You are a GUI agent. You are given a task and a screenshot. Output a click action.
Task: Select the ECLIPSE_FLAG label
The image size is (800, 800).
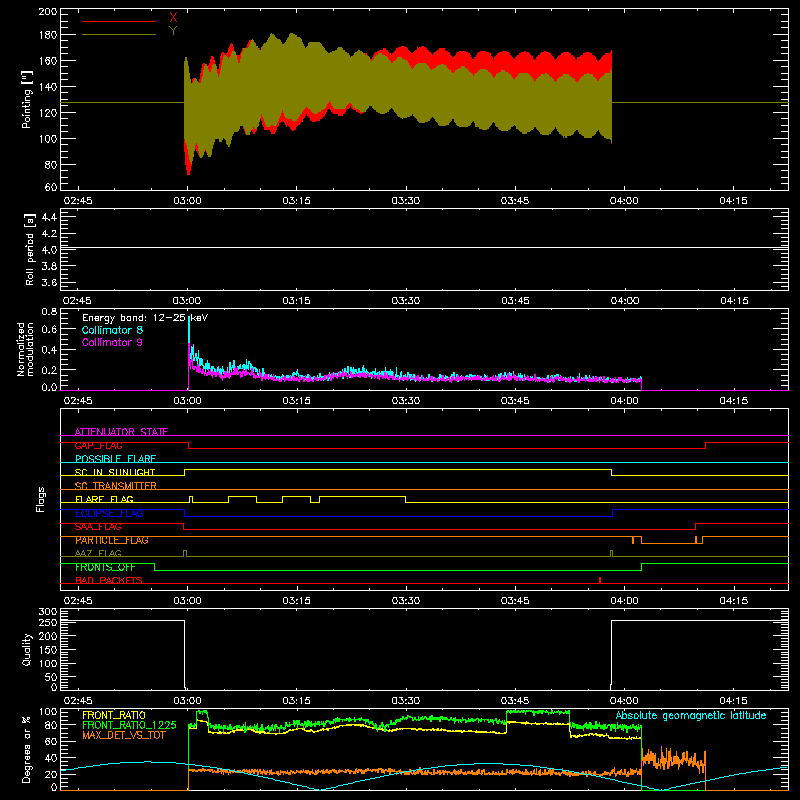(x=109, y=513)
